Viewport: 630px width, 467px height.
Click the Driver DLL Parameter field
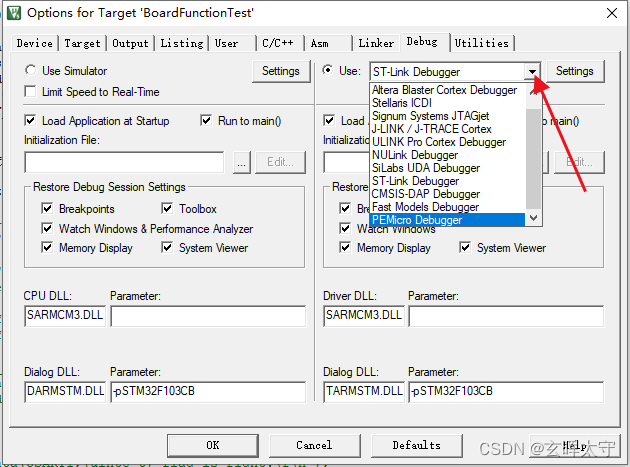(x=506, y=315)
